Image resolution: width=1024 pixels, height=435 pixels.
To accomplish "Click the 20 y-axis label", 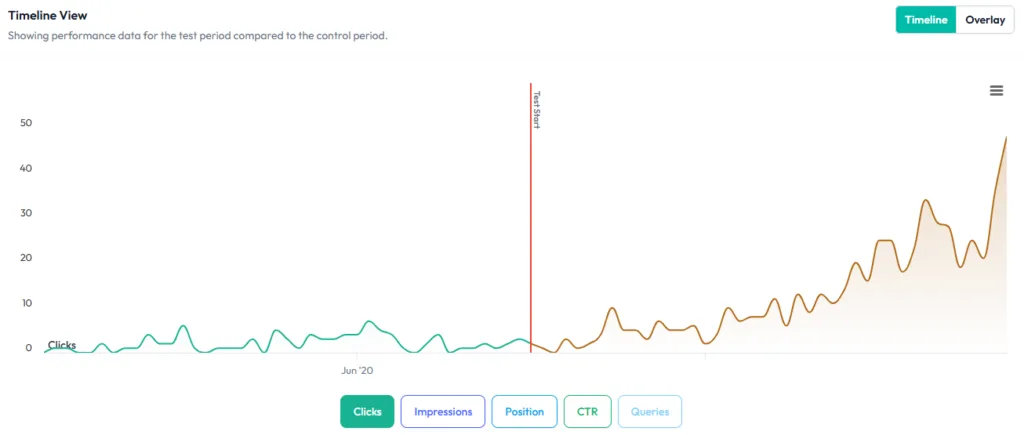I will point(26,258).
